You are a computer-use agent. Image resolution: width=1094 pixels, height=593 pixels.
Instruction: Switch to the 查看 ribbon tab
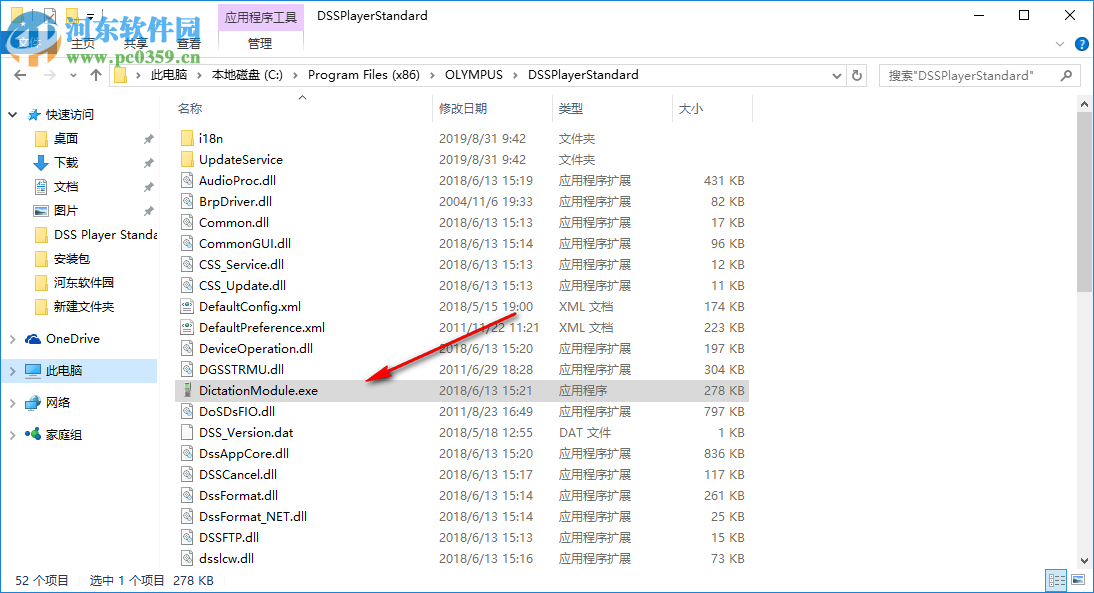pyautogui.click(x=188, y=43)
